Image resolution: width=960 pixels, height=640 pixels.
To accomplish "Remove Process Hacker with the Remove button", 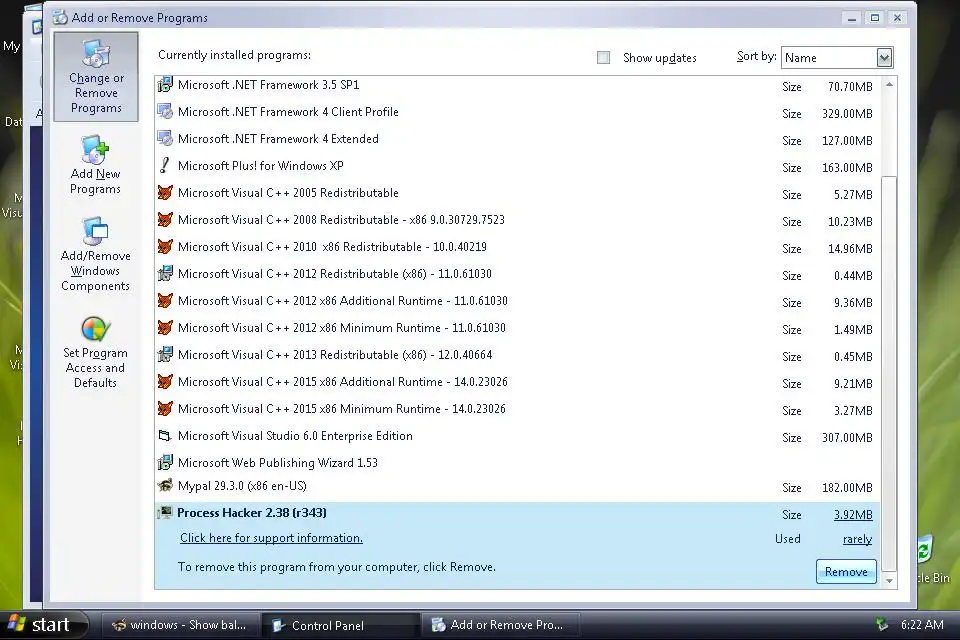I will coord(846,571).
